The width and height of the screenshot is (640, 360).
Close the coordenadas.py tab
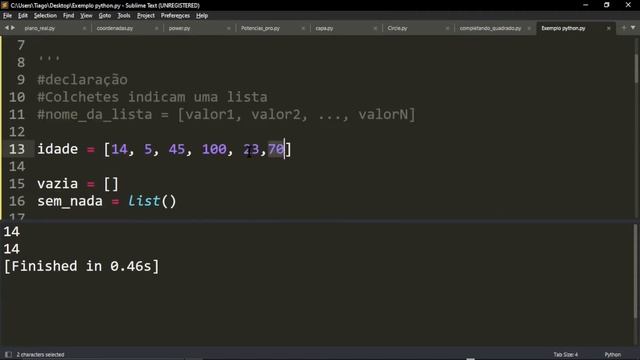click(156, 29)
